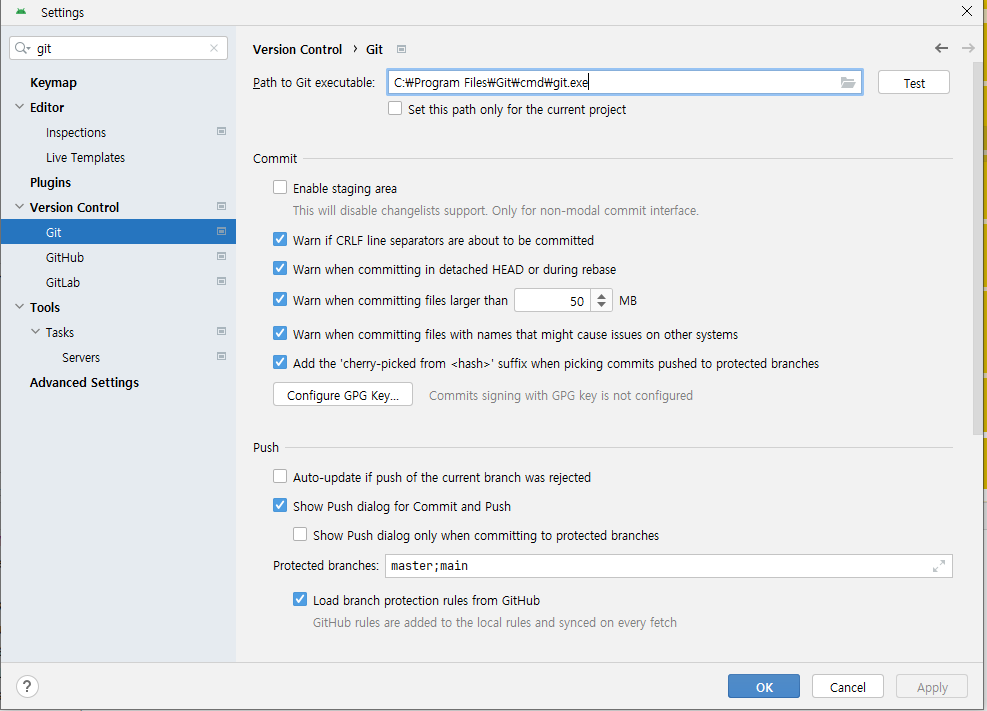Open help with the question mark
The image size is (987, 711).
coord(27,686)
